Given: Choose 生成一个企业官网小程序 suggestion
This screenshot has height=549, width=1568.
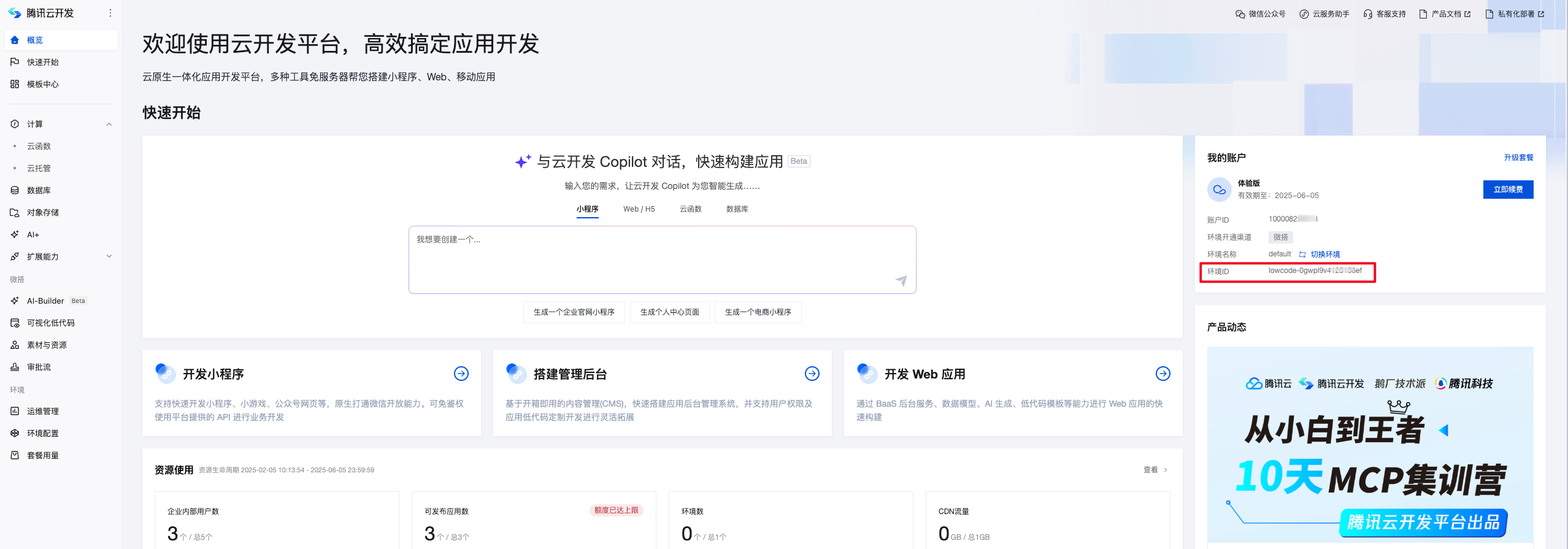Looking at the screenshot, I should [574, 312].
